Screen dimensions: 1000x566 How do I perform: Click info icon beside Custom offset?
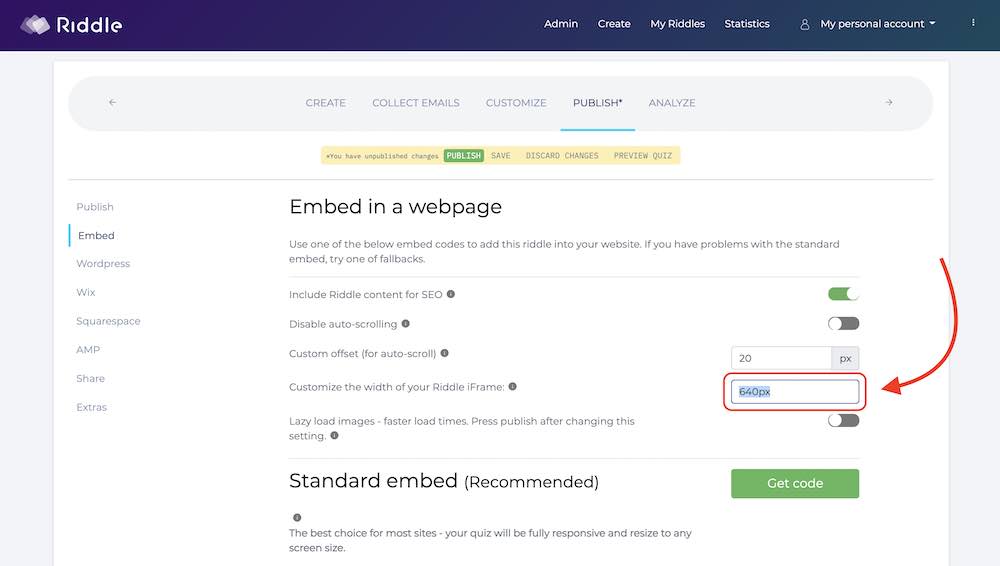pos(444,352)
